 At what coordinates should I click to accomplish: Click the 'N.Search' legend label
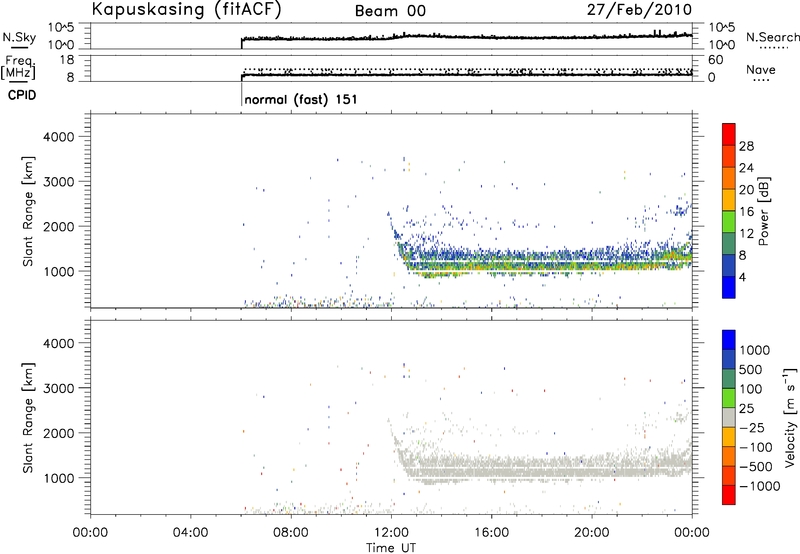(x=772, y=37)
